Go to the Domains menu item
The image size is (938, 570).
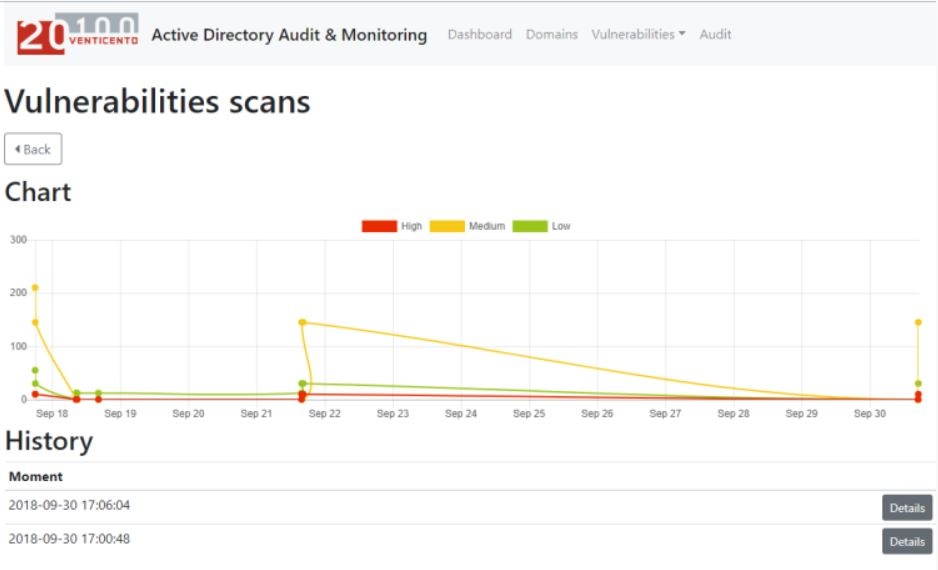point(552,35)
